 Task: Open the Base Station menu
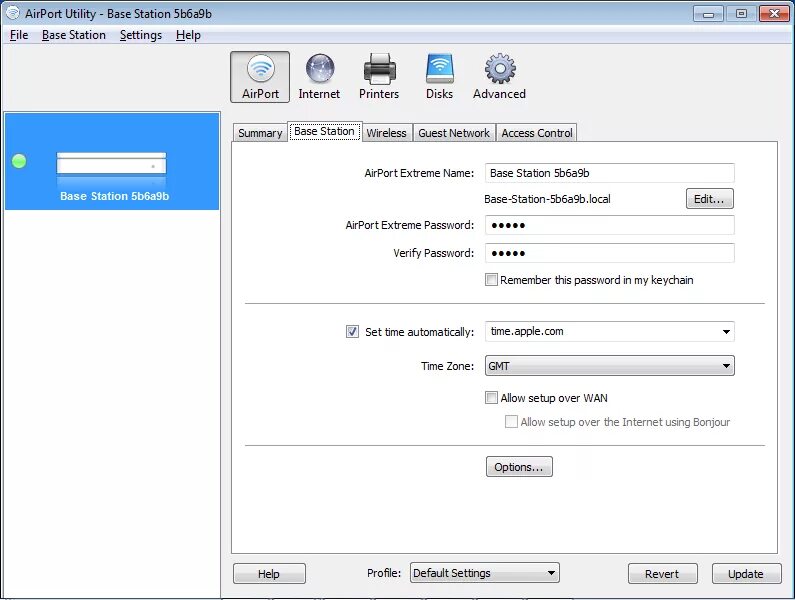click(x=74, y=35)
